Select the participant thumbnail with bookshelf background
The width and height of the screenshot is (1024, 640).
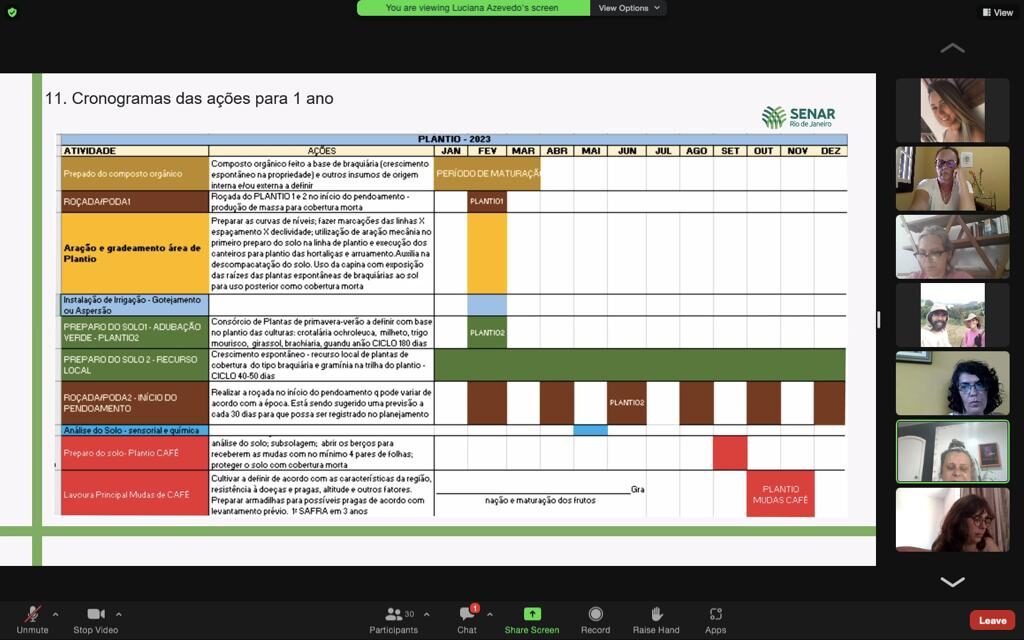click(952, 247)
